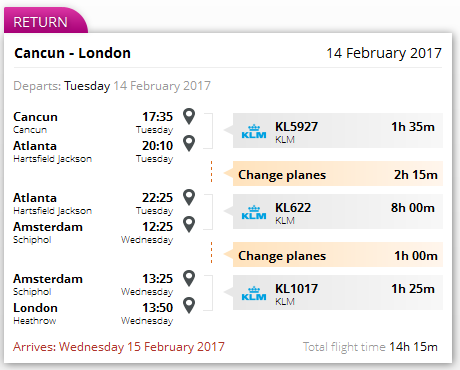Select the KL622 flight segment row
The image size is (460, 370).
338,211
